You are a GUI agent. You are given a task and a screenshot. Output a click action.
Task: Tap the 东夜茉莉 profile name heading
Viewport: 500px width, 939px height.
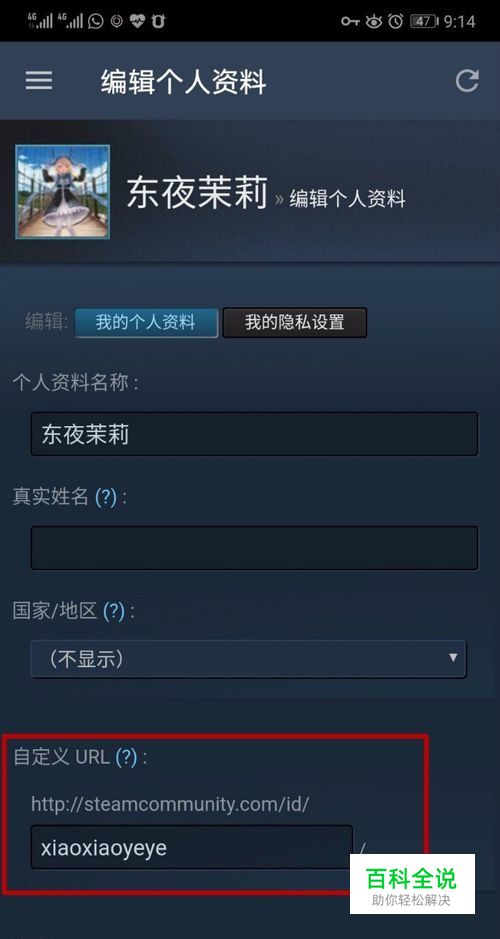(x=197, y=193)
